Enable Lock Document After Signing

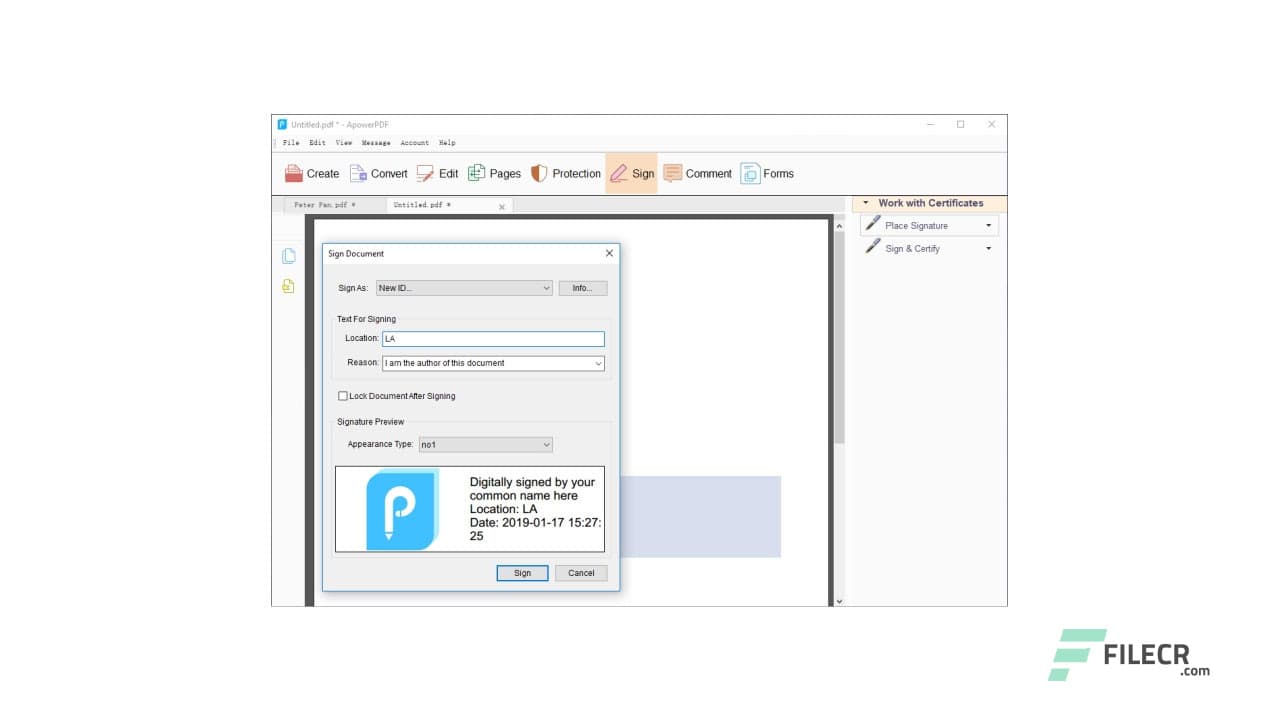(343, 396)
